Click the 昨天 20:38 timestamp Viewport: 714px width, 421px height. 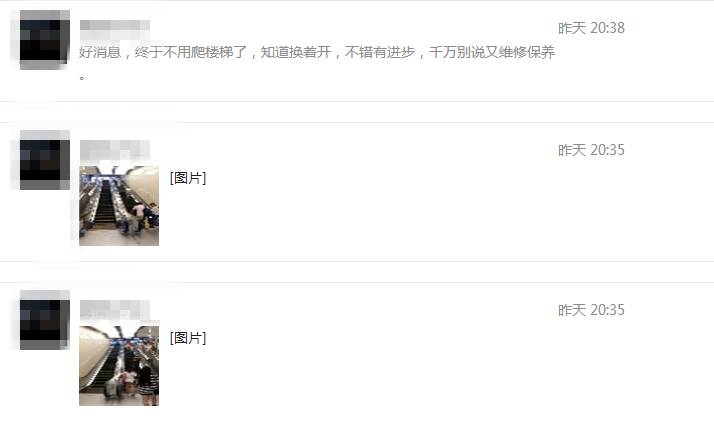click(591, 28)
